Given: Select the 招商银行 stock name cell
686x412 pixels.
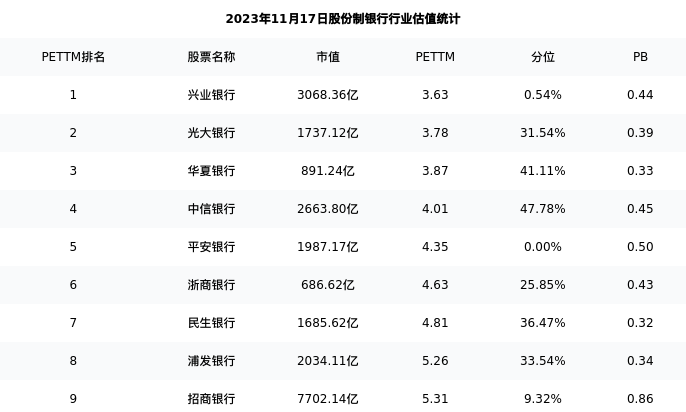Looking at the screenshot, I should (x=211, y=399).
